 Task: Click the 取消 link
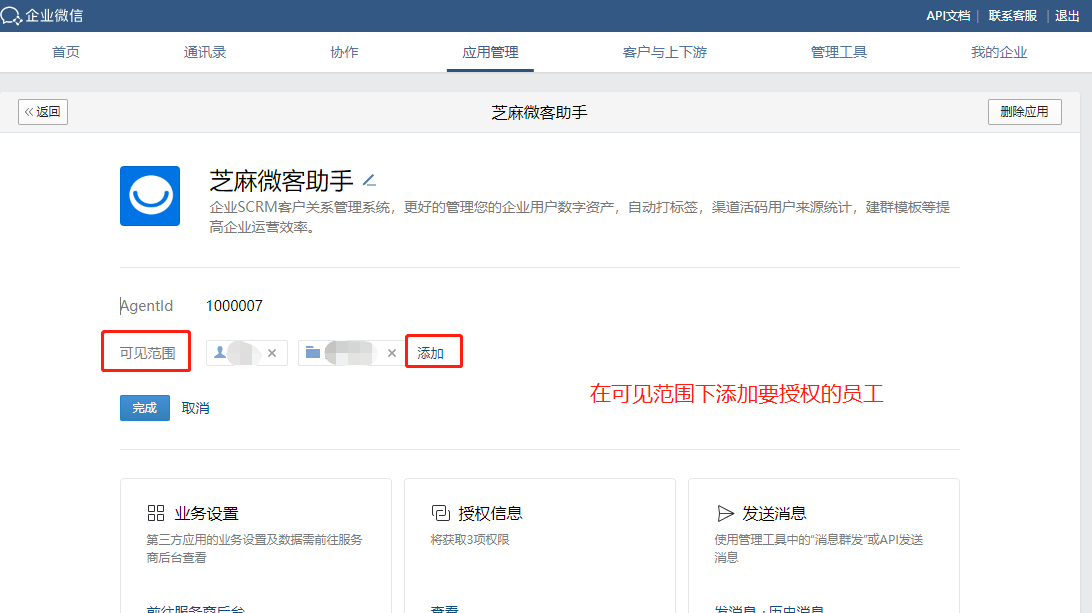(x=195, y=408)
